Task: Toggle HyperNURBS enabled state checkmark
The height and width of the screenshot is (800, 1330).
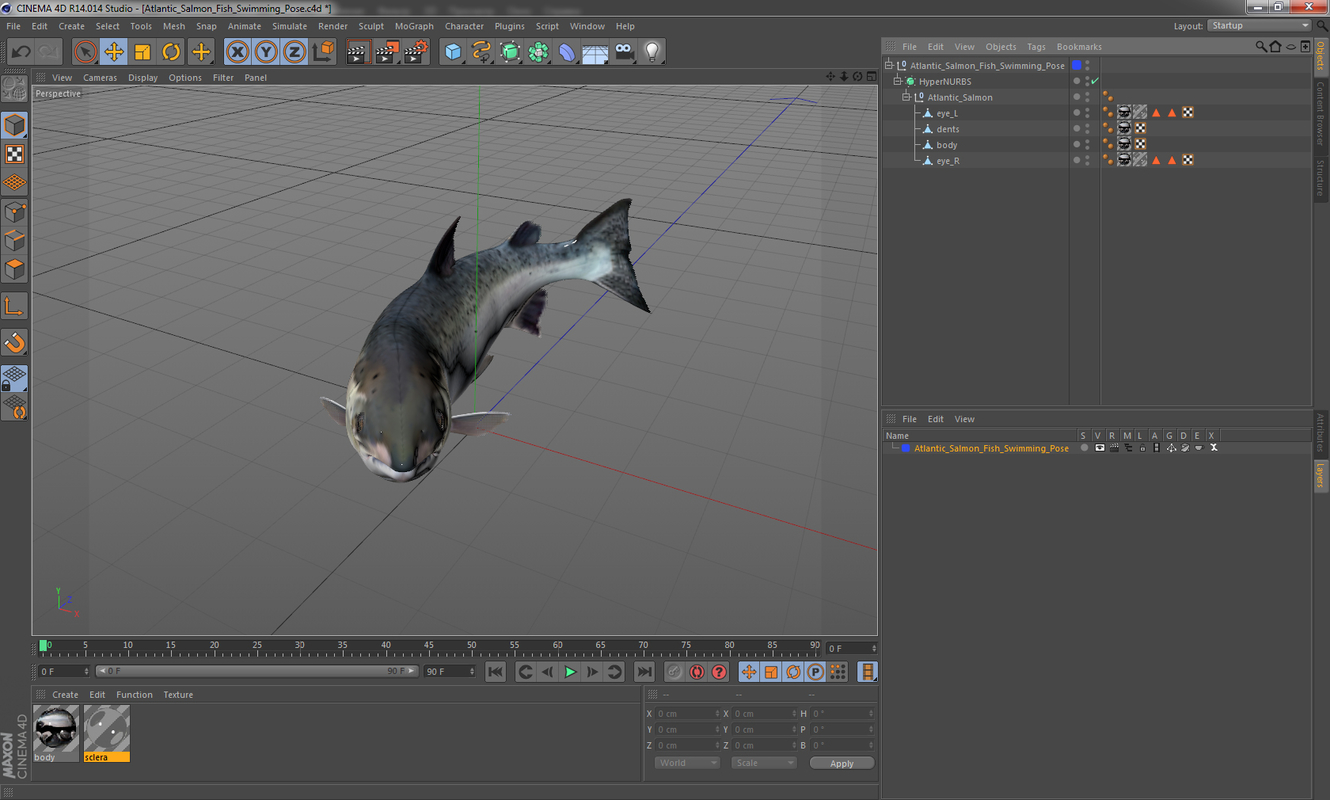Action: tap(1096, 81)
